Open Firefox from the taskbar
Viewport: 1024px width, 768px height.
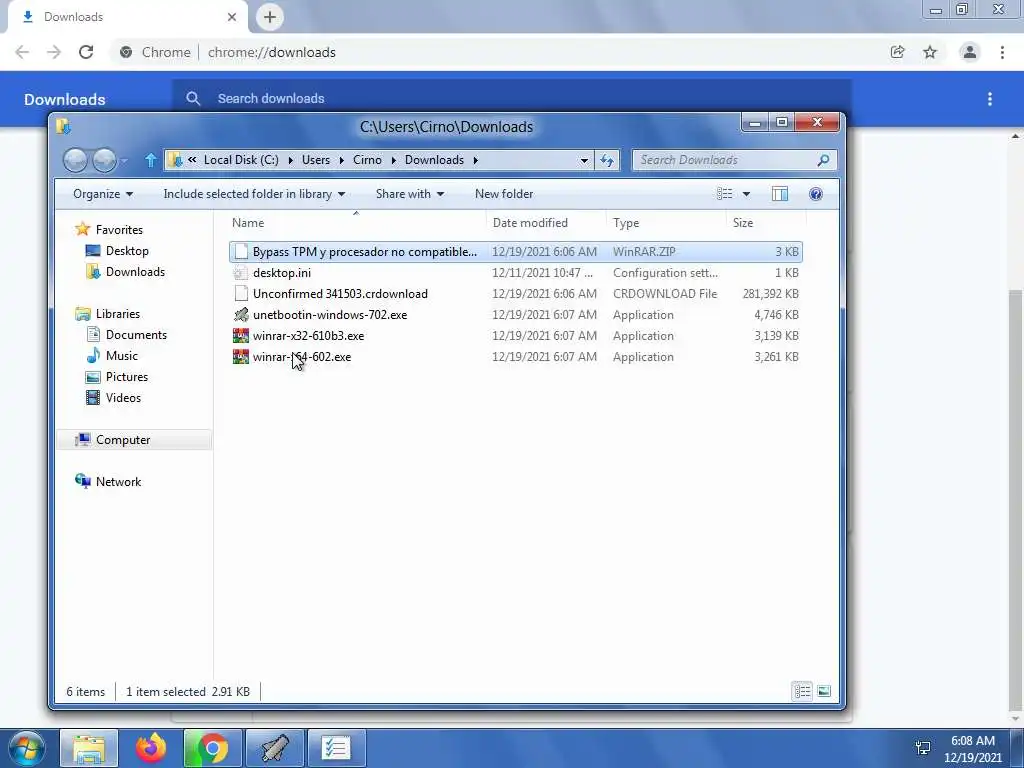[x=151, y=748]
